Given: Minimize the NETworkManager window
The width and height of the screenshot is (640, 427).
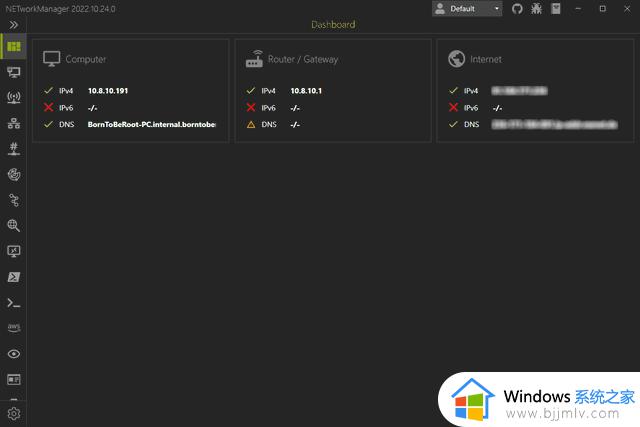Looking at the screenshot, I should [578, 9].
